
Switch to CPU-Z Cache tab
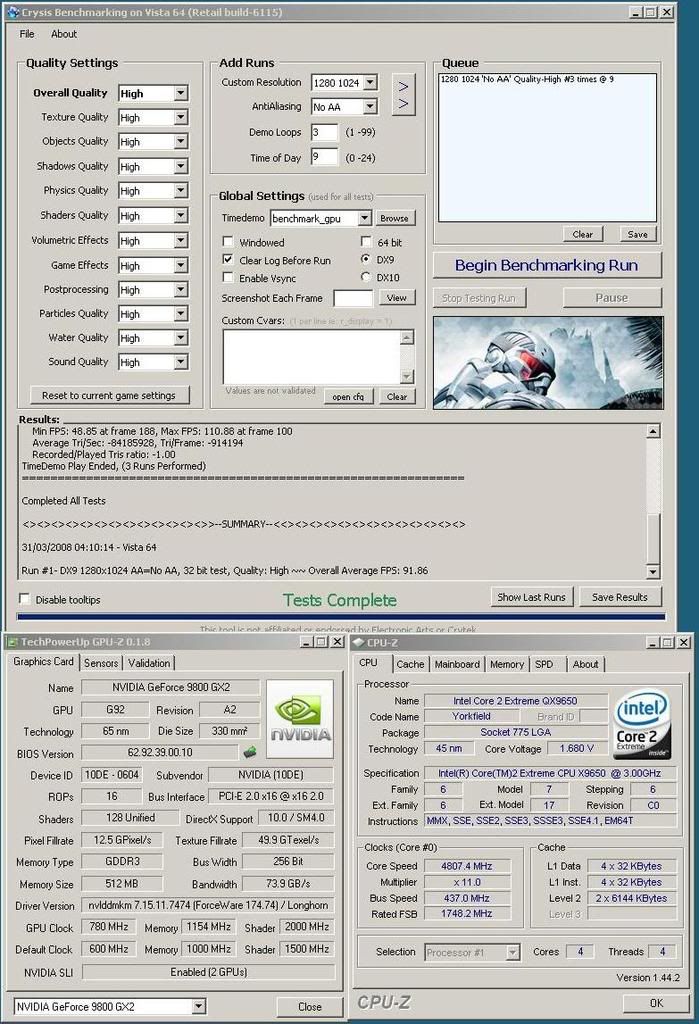(x=410, y=664)
